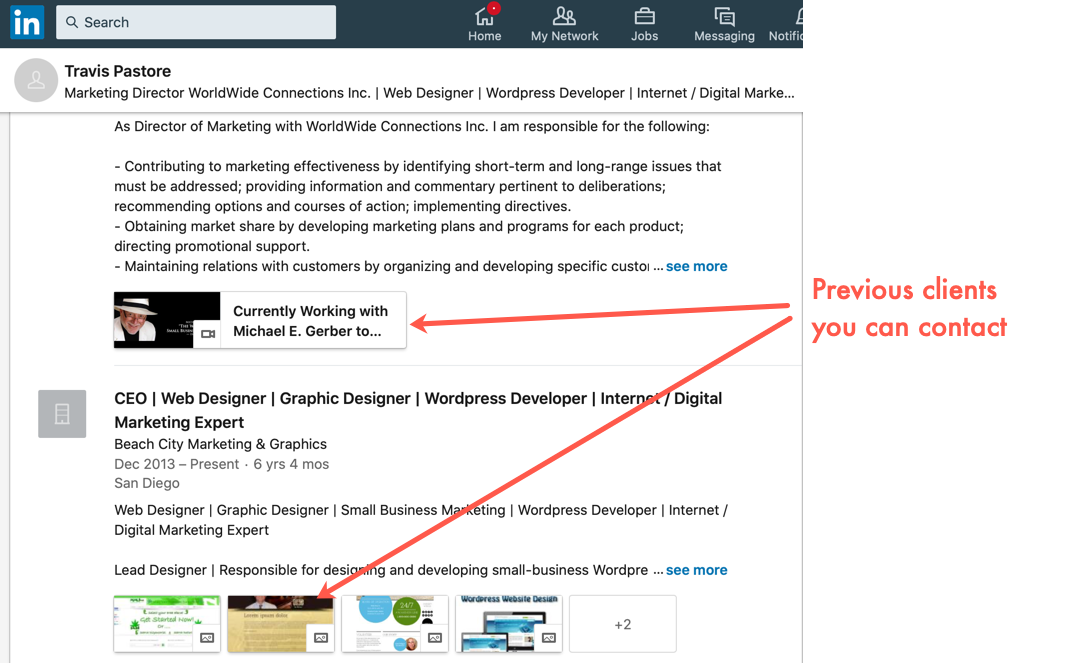Click the LinkedIn logo icon
1076x663 pixels.
tap(27, 22)
